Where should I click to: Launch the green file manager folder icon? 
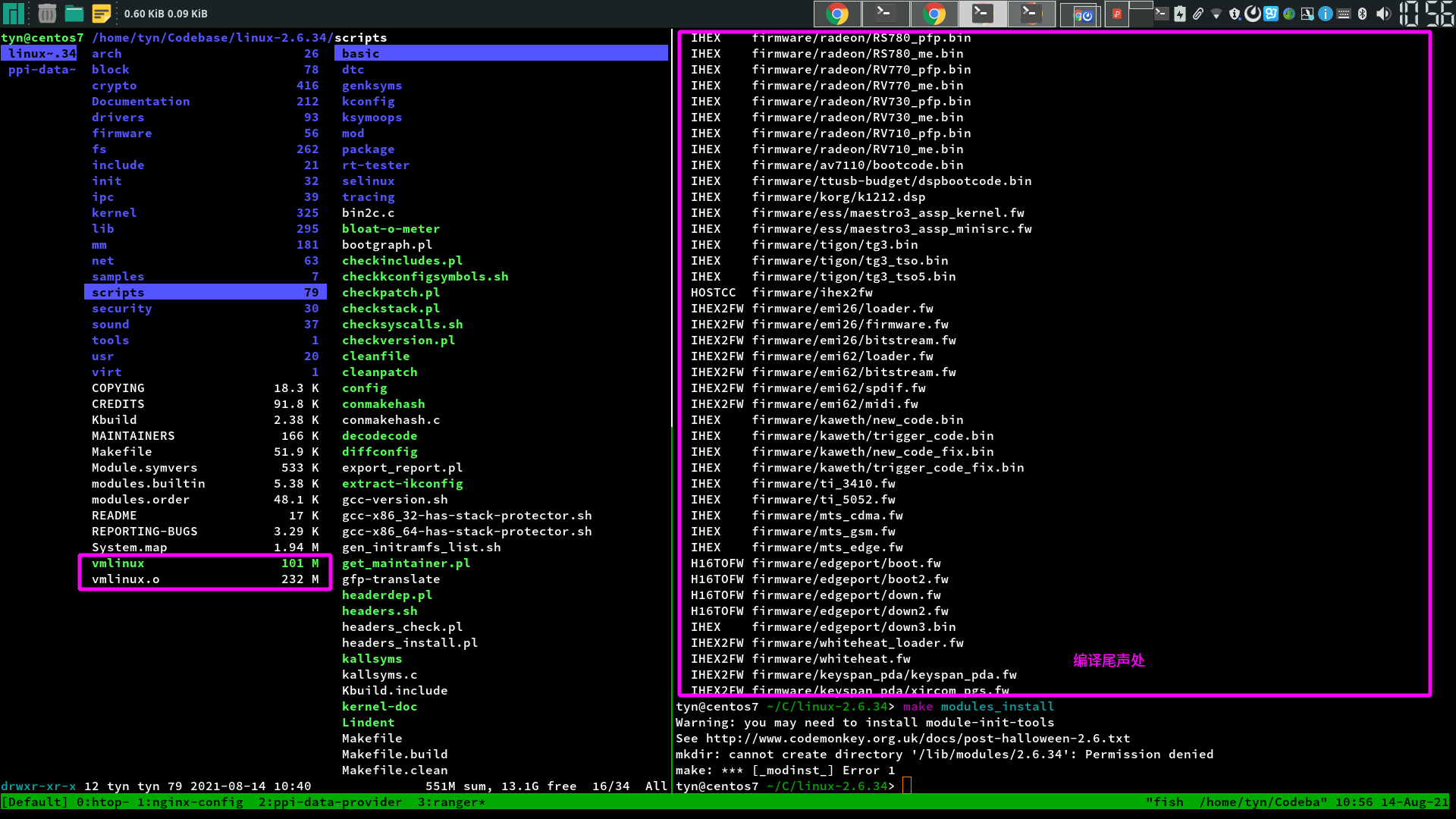pyautogui.click(x=74, y=14)
